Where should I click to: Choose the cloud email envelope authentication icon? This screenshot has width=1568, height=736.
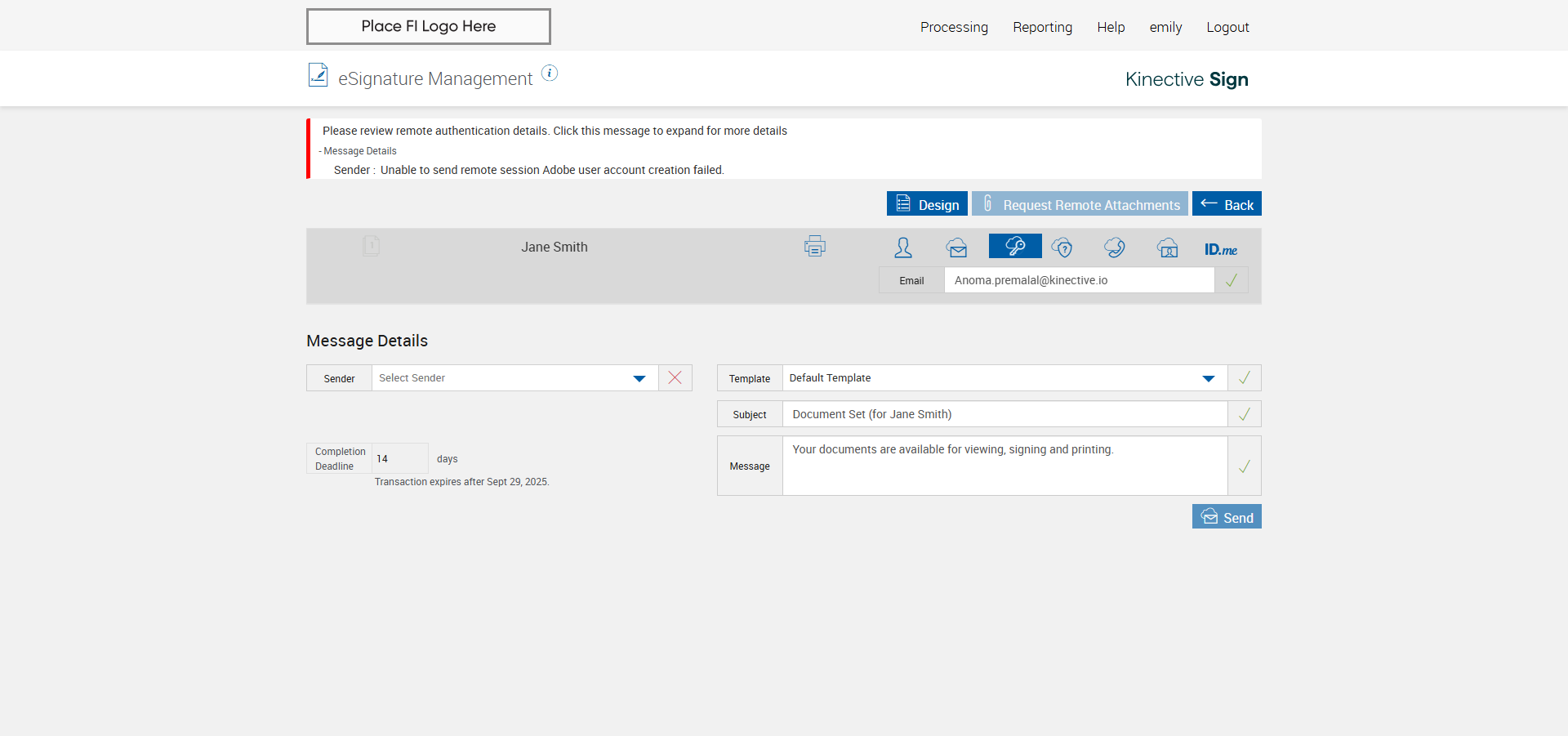[x=957, y=247]
